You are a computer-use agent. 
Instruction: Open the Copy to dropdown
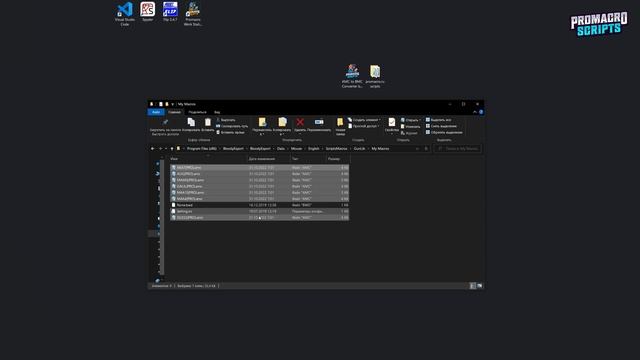point(282,126)
